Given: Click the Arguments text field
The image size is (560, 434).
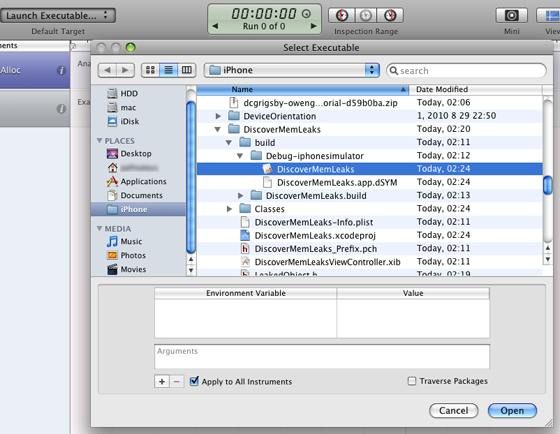Looking at the screenshot, I should (322, 356).
